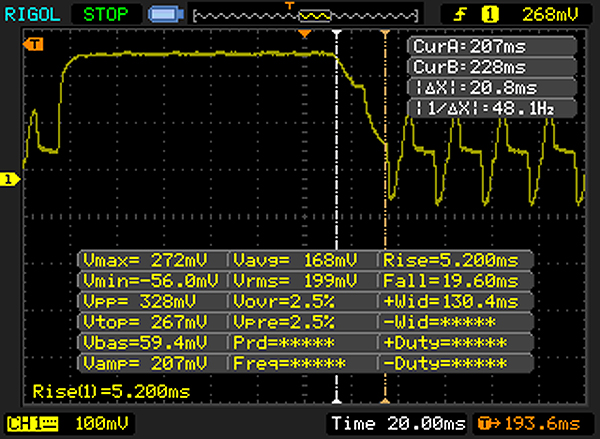Viewport: 600px width, 439px height.
Task: Click the Freq=***** measurement
Action: [x=303, y=363]
